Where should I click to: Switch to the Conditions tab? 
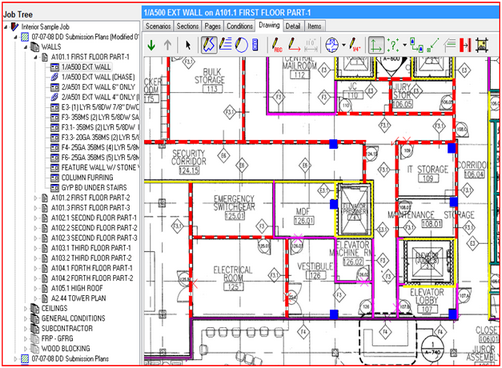(239, 26)
